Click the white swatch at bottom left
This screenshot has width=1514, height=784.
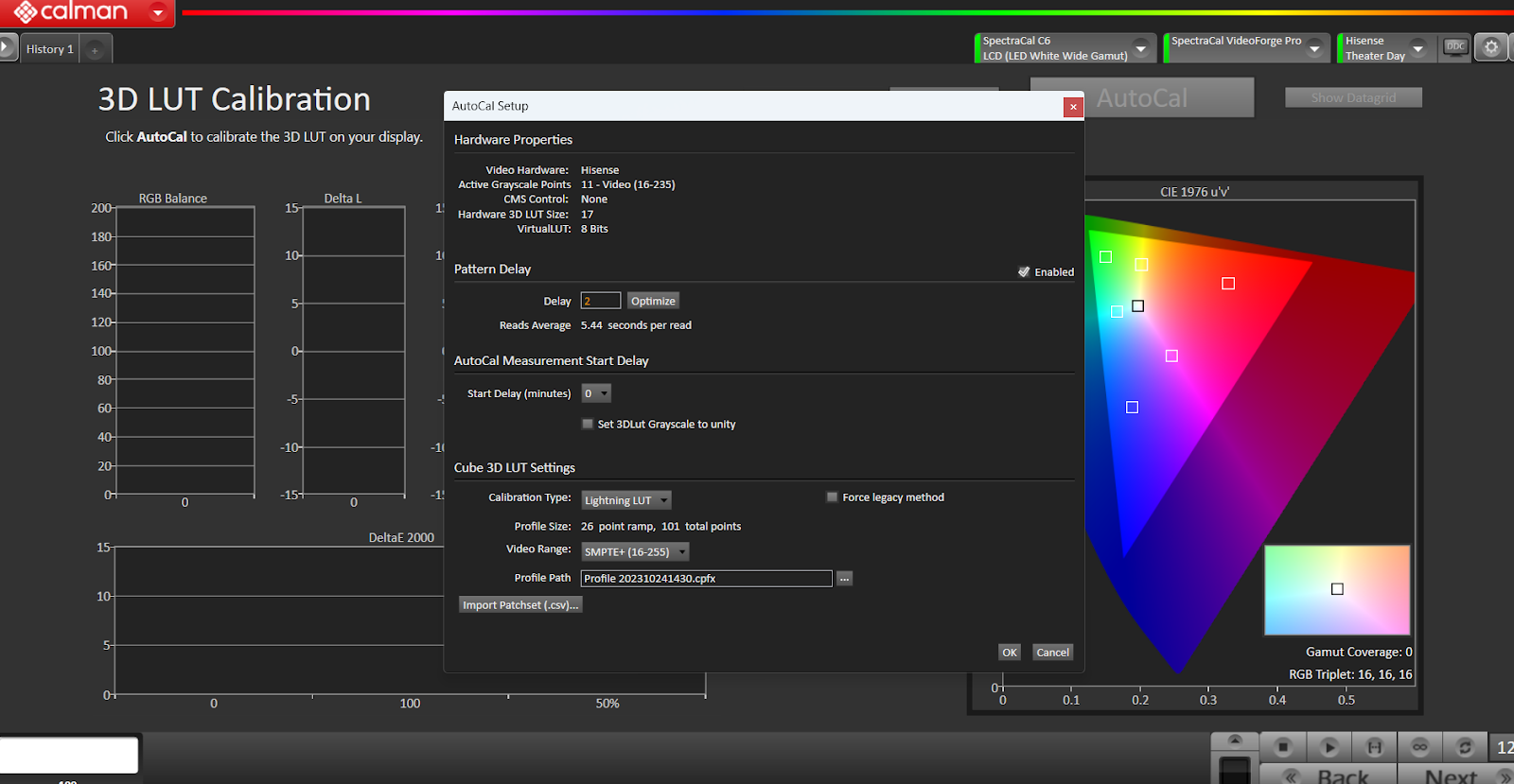point(69,755)
